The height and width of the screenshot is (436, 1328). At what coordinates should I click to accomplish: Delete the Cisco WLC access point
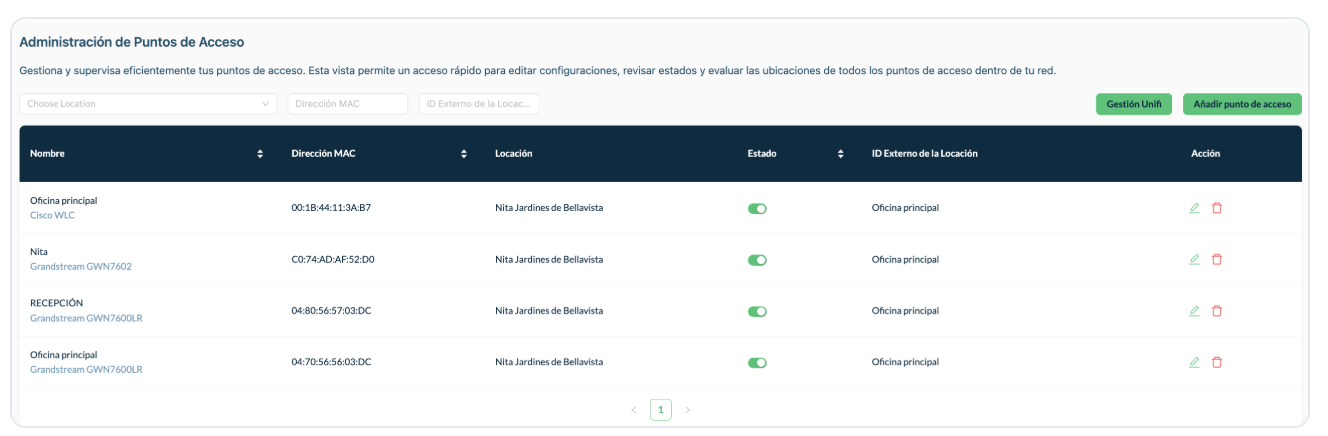click(1217, 208)
